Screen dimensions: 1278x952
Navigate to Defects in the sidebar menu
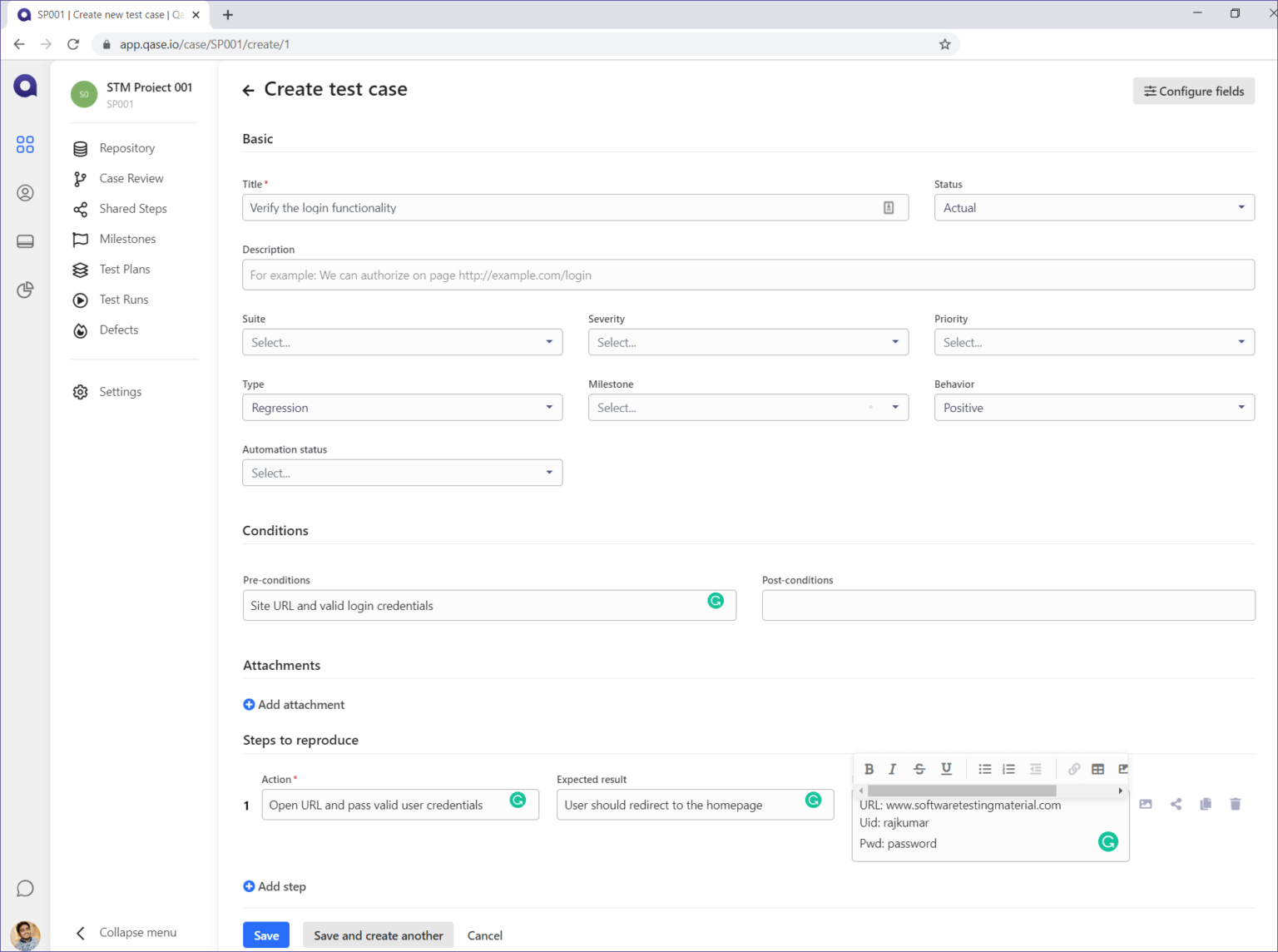click(118, 330)
